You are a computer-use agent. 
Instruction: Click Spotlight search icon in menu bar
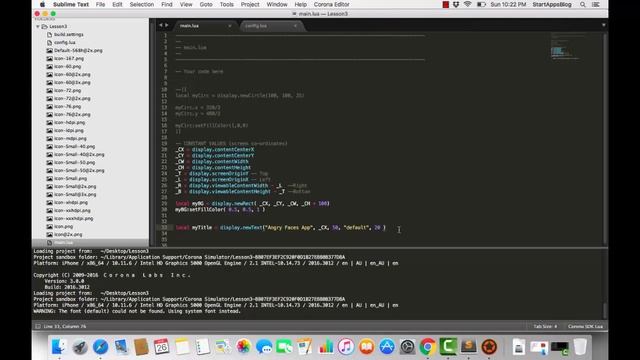pyautogui.click(x=583, y=4)
